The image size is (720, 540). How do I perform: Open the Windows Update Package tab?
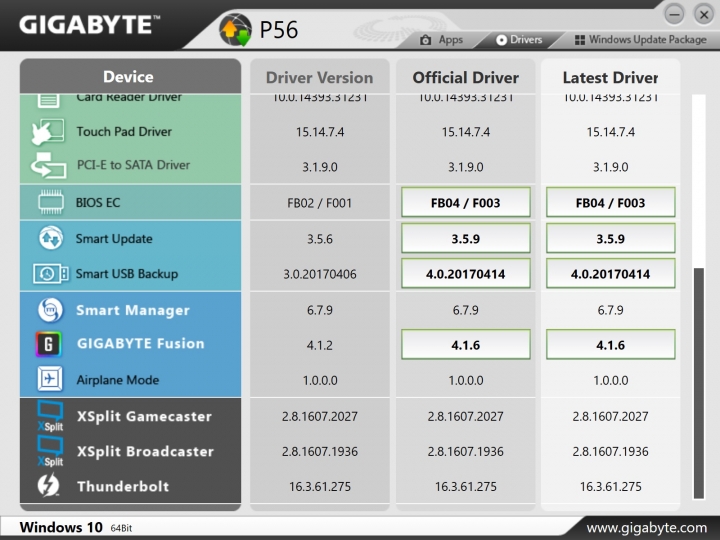[x=641, y=40]
